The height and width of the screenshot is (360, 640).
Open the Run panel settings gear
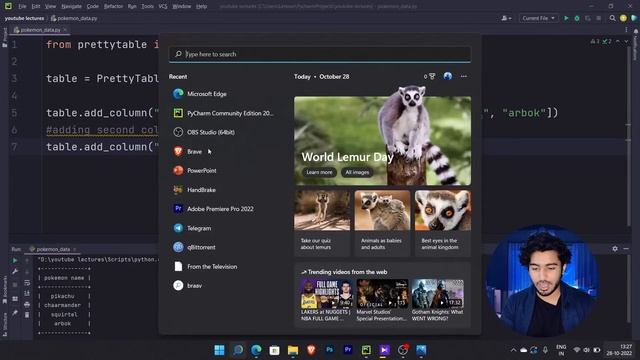click(x=615, y=249)
